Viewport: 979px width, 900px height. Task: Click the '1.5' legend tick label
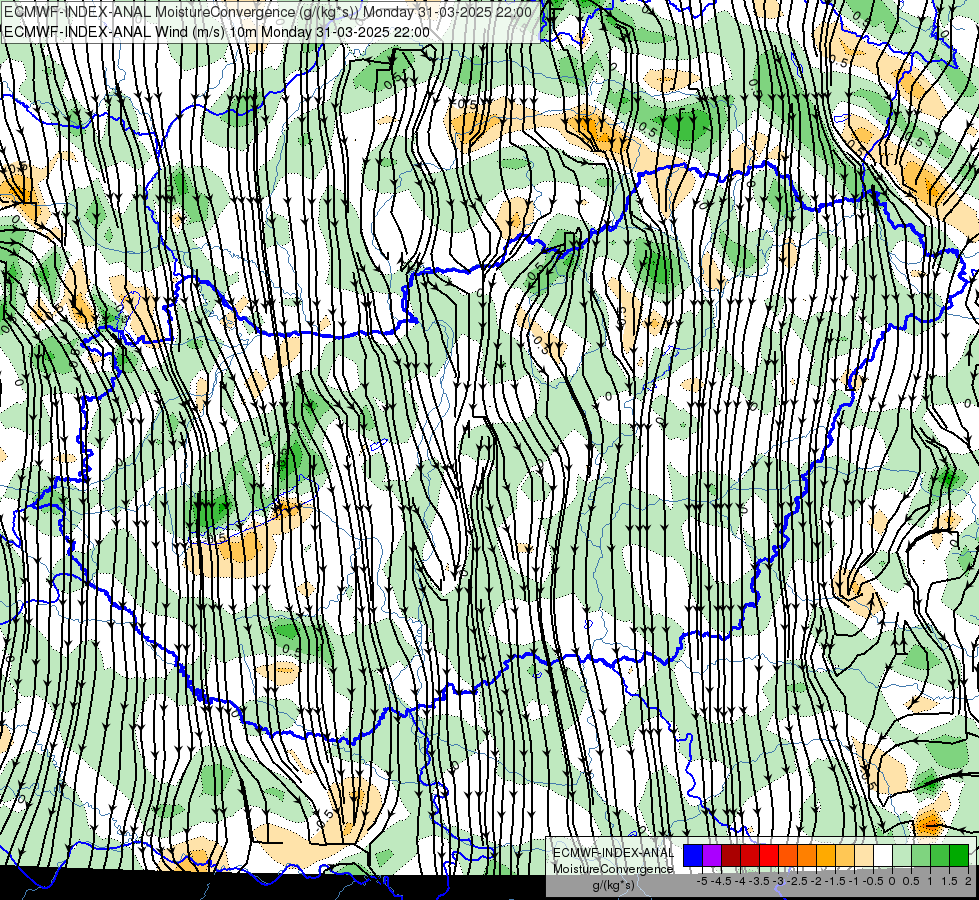click(x=950, y=881)
